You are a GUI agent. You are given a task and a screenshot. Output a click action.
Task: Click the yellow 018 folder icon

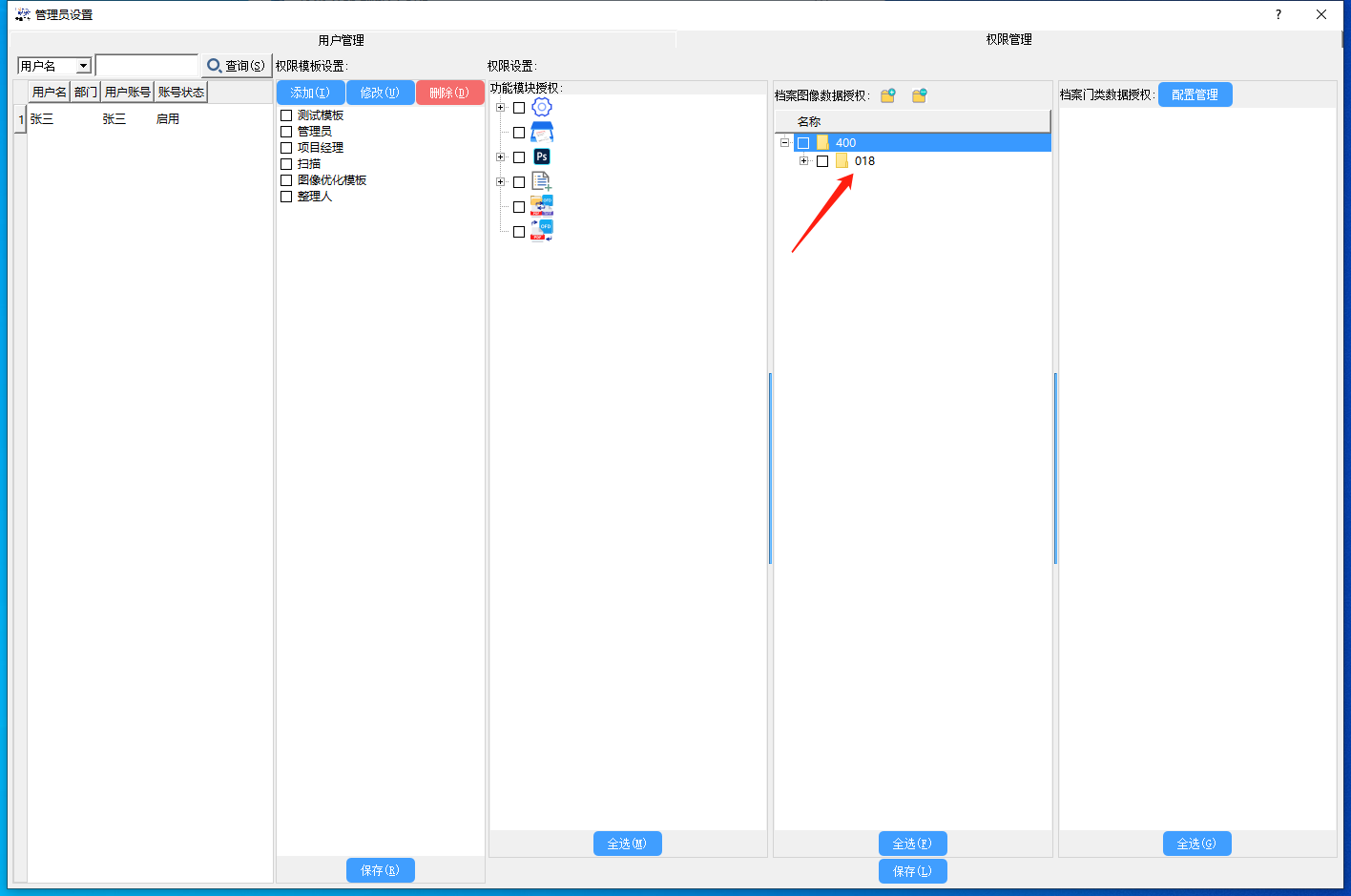842,161
